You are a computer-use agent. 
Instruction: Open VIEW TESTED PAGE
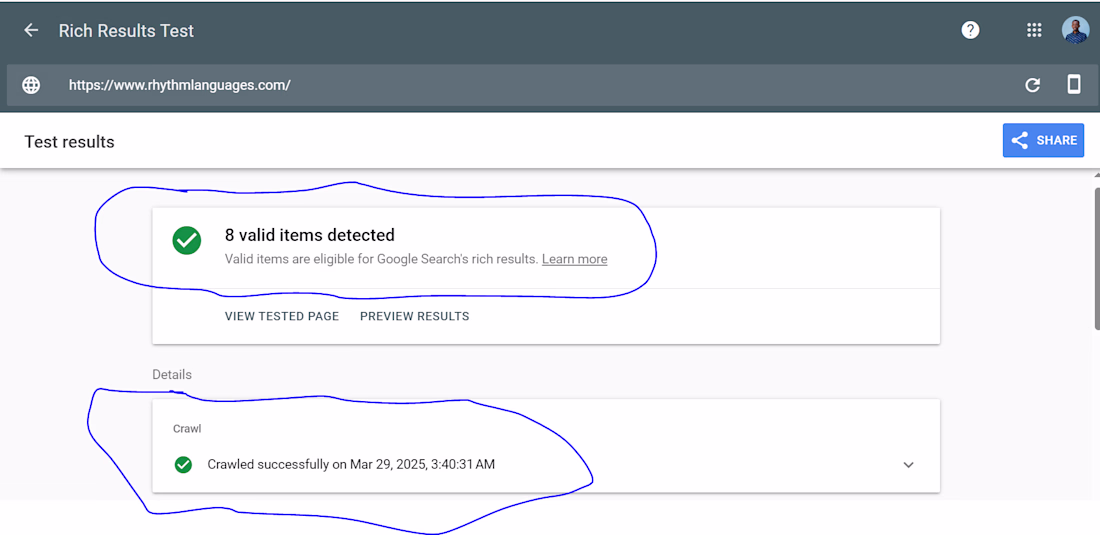282,316
